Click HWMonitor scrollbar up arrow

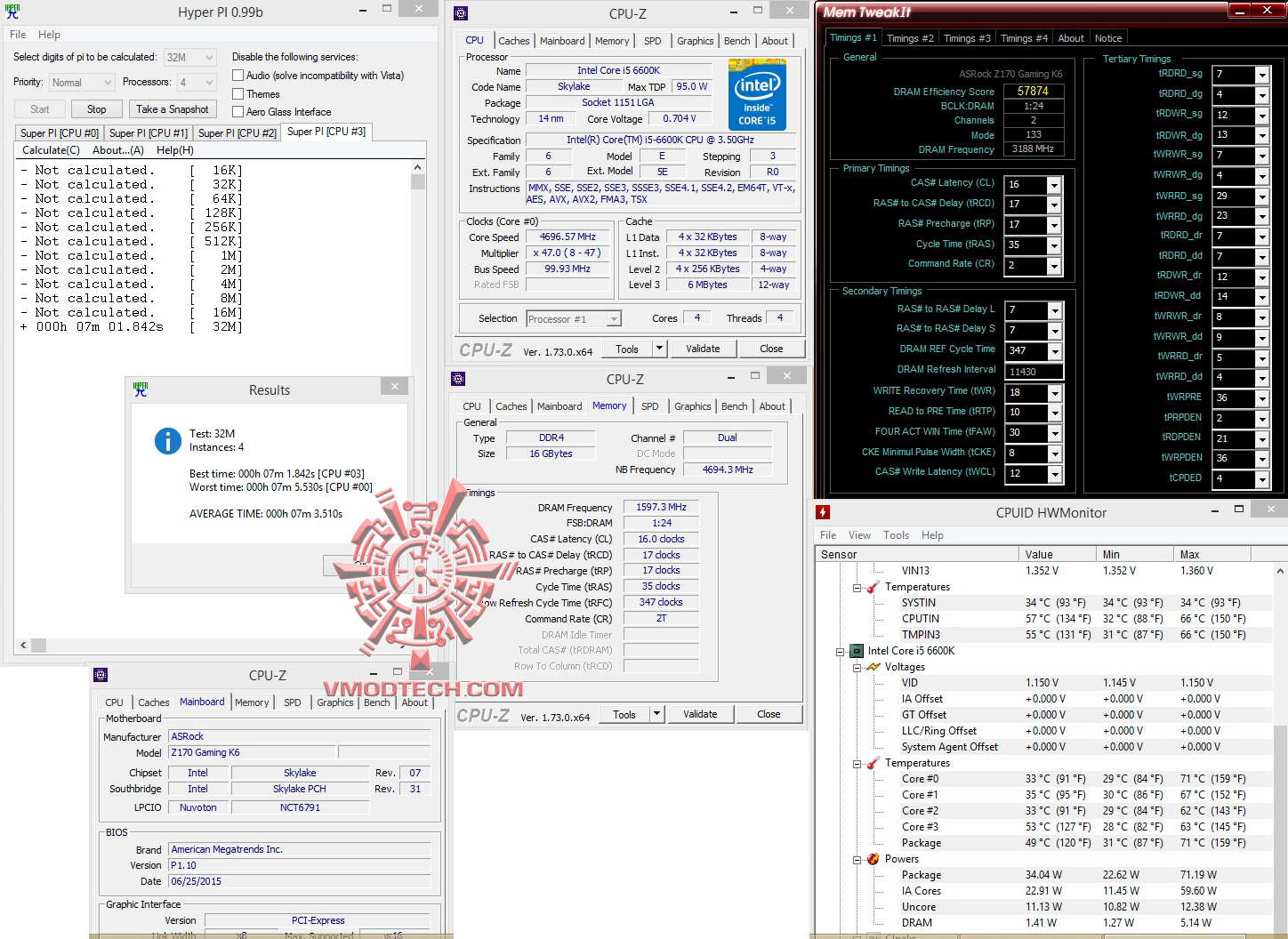(x=1280, y=571)
